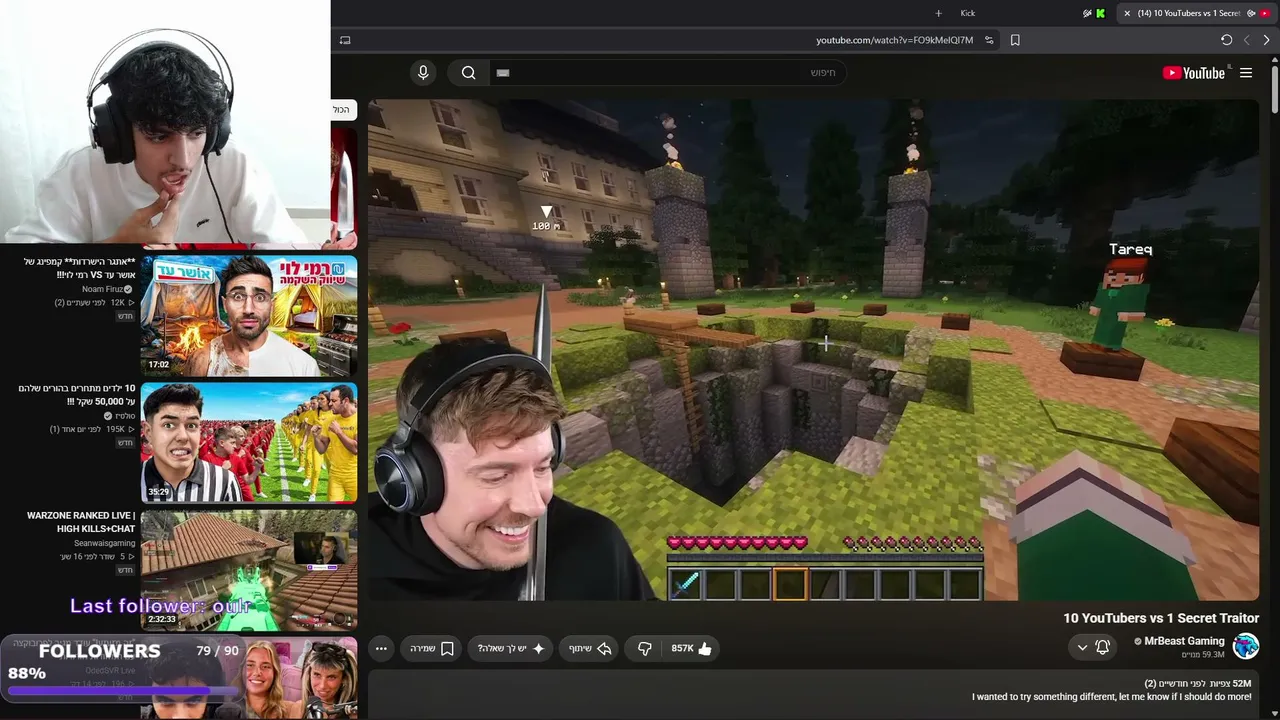The image size is (1280, 720).
Task: Expand the subscription notification bell dropdown
Action: [x=1093, y=647]
